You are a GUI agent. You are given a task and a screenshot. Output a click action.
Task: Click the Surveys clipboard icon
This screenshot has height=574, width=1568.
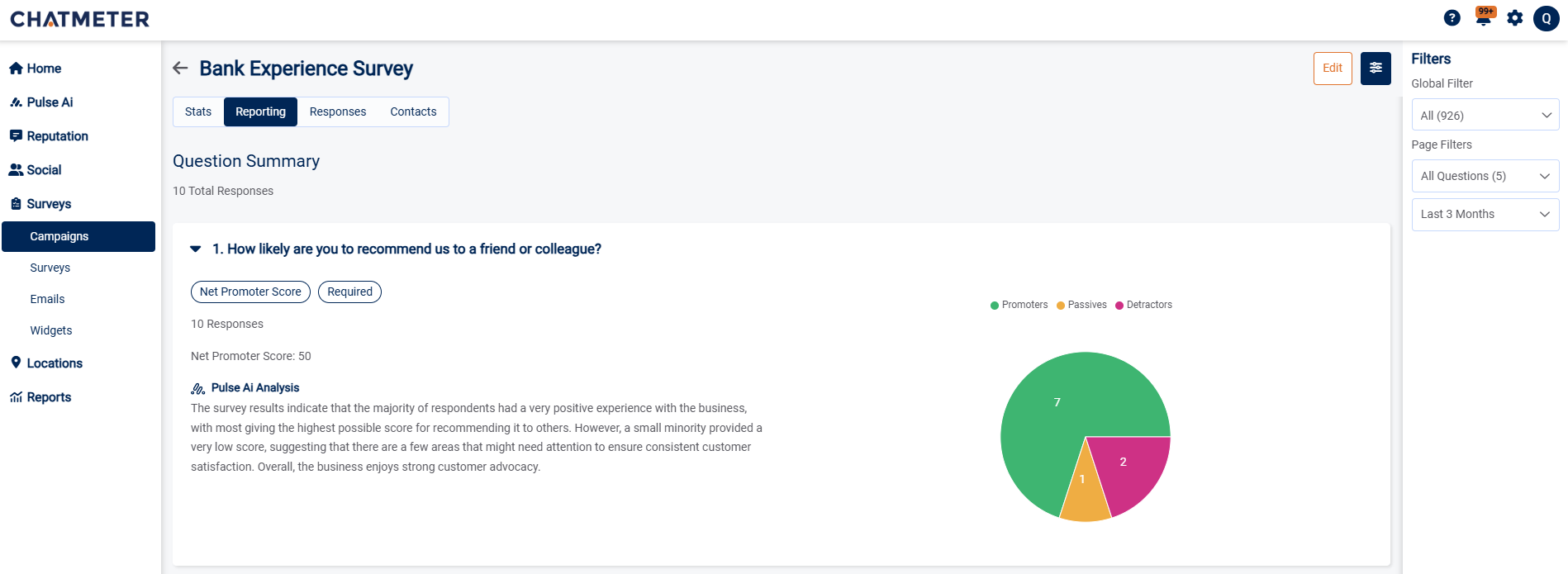click(x=16, y=204)
